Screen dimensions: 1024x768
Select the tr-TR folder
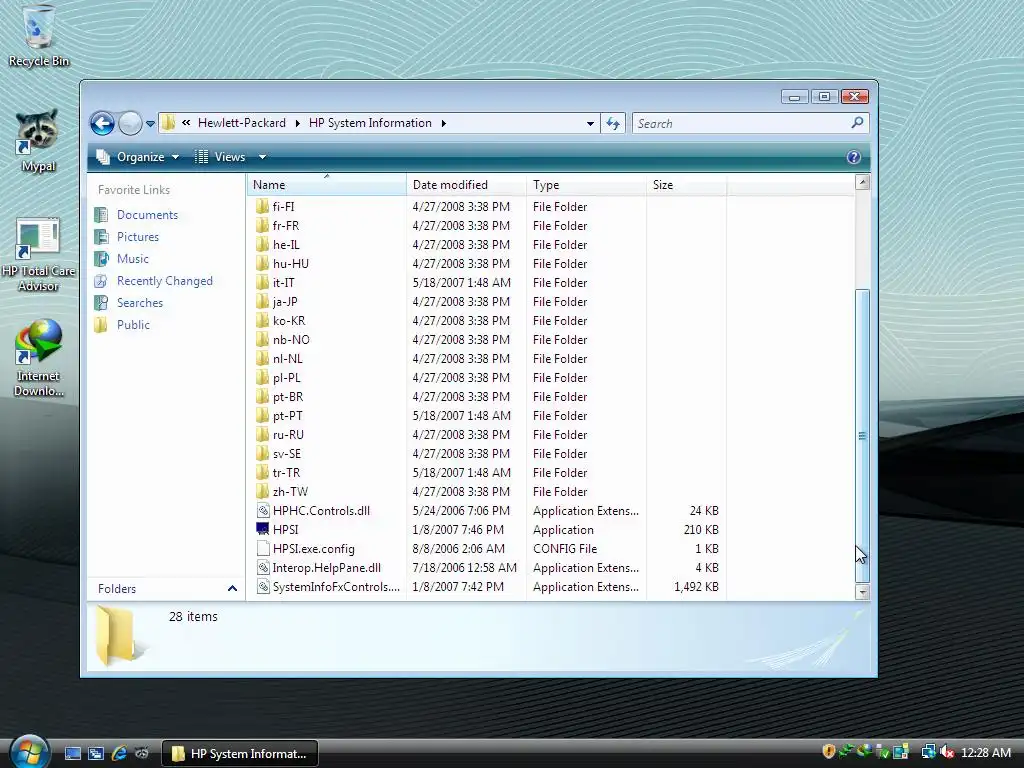point(286,472)
